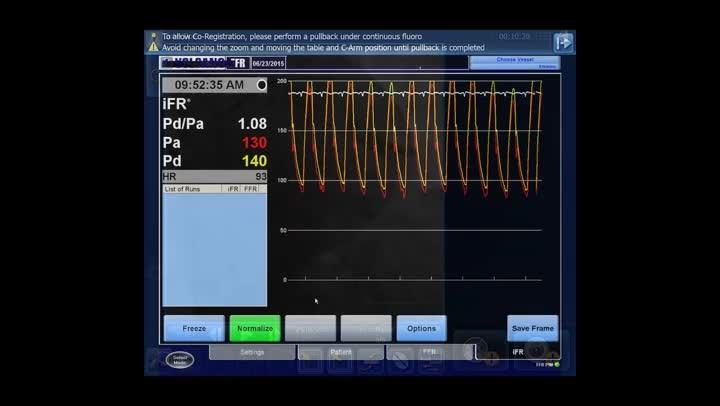This screenshot has height=406, width=720.
Task: Click the 50 axis label on graph
Action: click(283, 230)
